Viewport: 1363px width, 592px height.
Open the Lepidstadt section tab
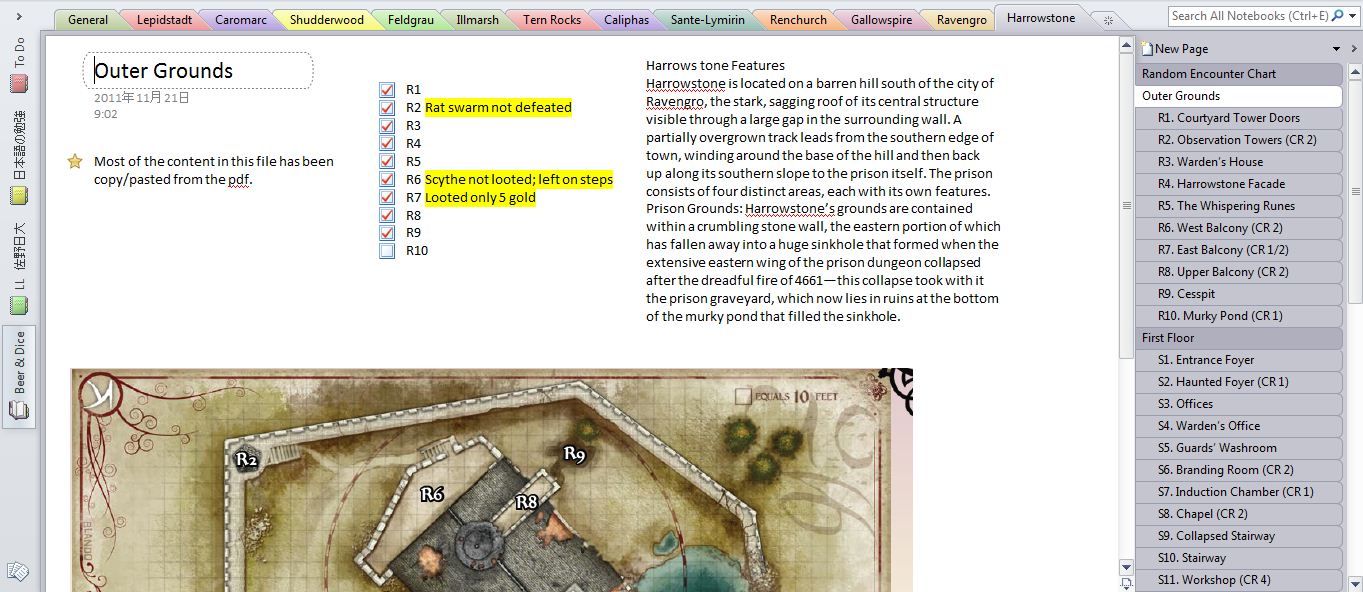164,20
